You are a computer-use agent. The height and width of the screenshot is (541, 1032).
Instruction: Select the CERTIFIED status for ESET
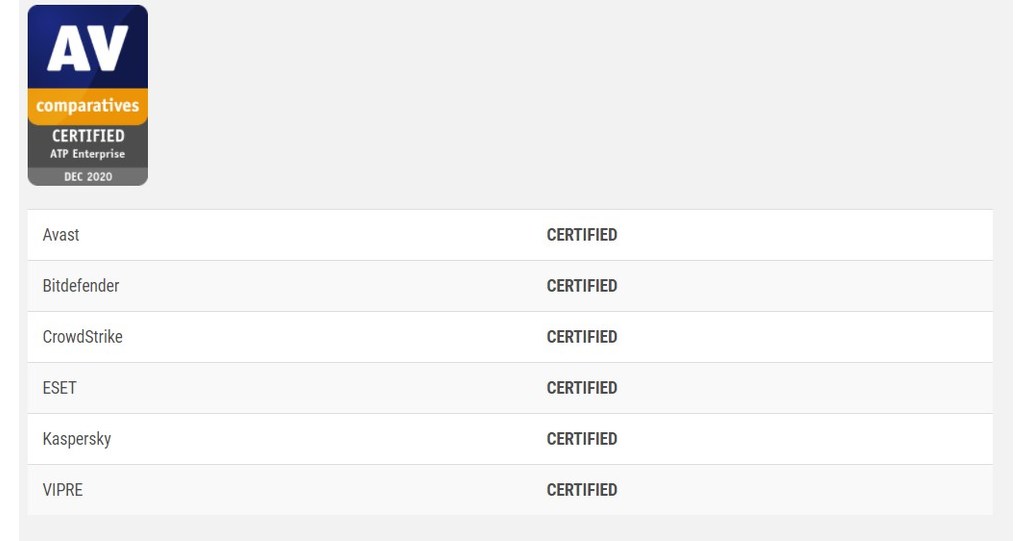pyautogui.click(x=582, y=388)
